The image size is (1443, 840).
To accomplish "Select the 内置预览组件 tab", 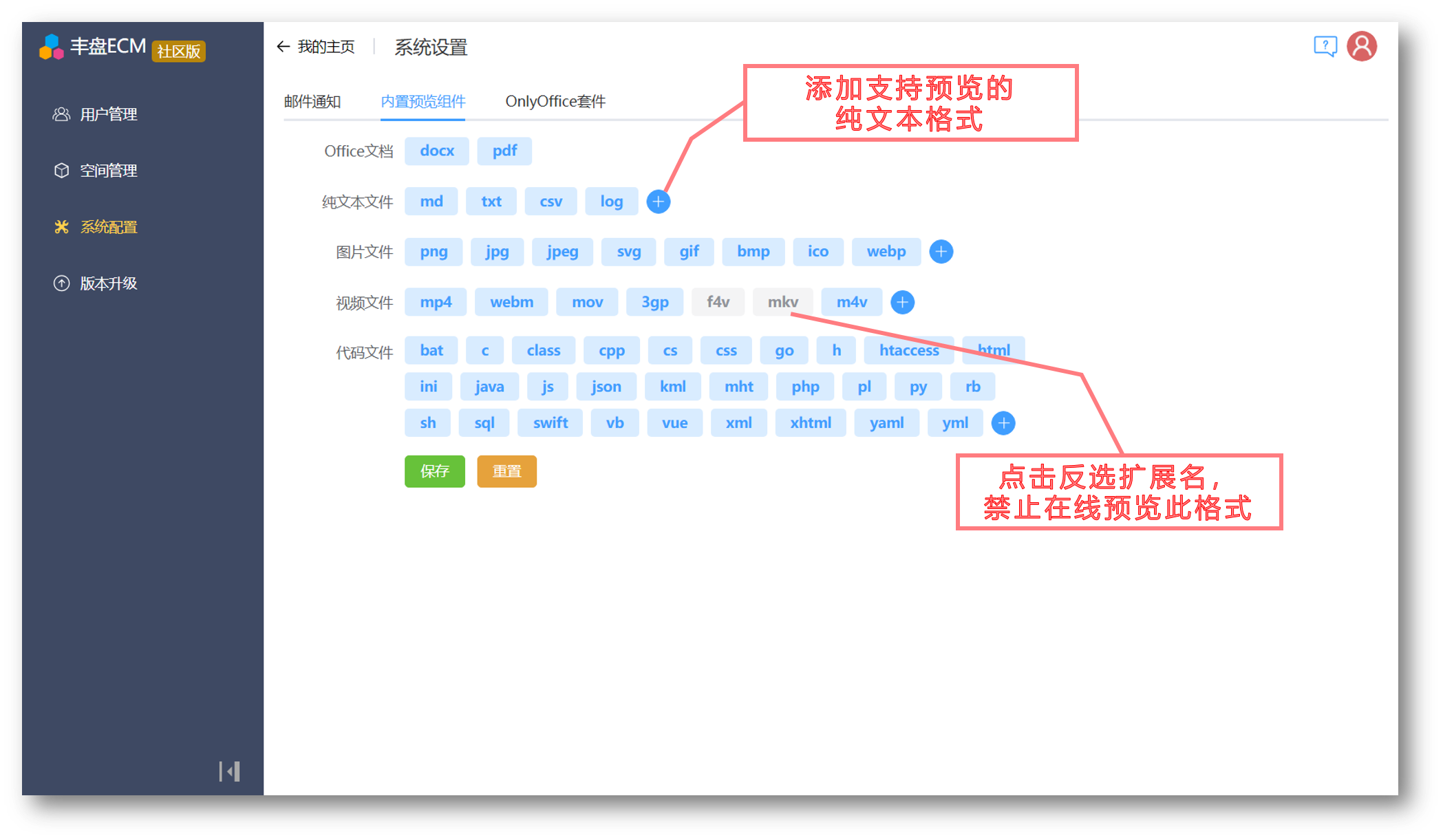I will tap(423, 102).
